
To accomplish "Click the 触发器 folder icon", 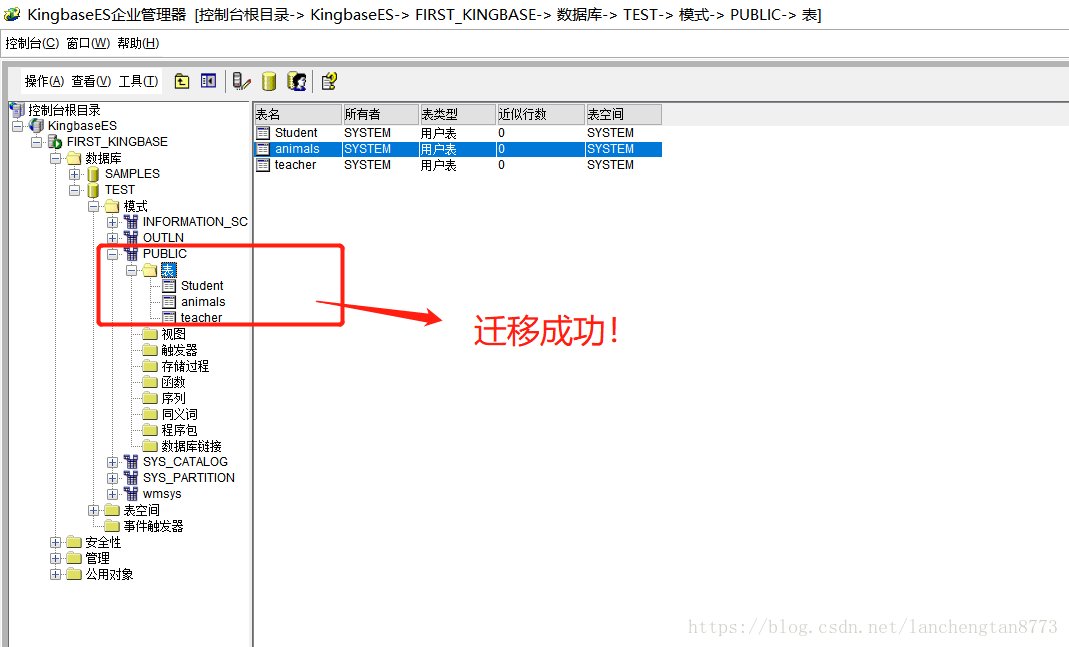I will point(150,350).
